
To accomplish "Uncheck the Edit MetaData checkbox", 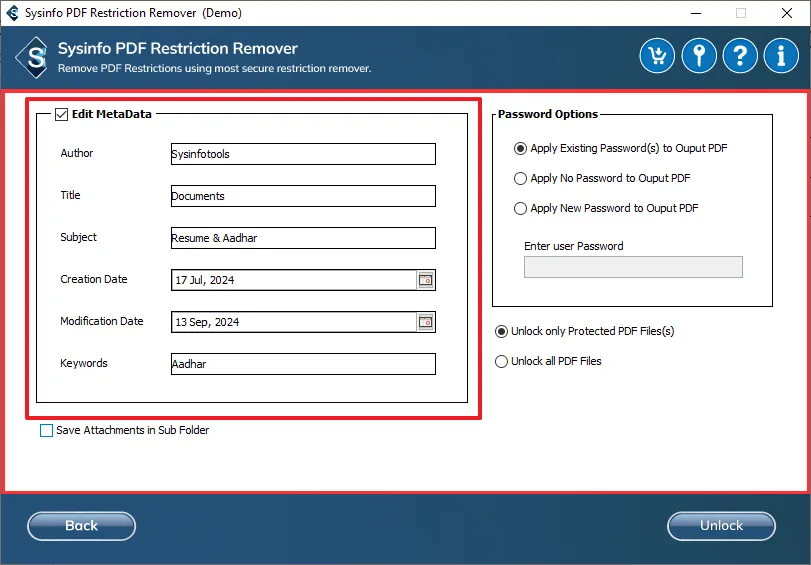I will click(62, 114).
